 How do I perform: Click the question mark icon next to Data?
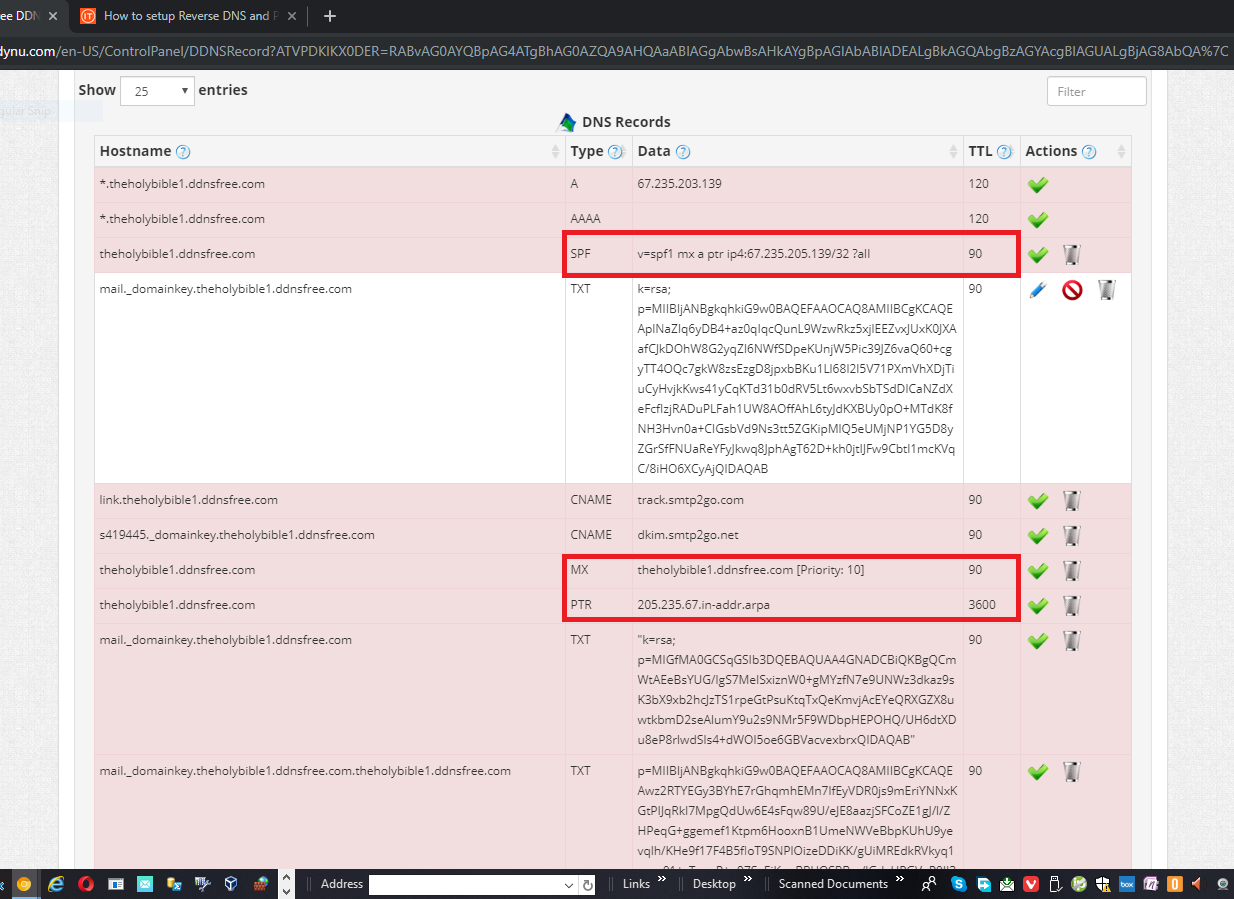tap(683, 152)
